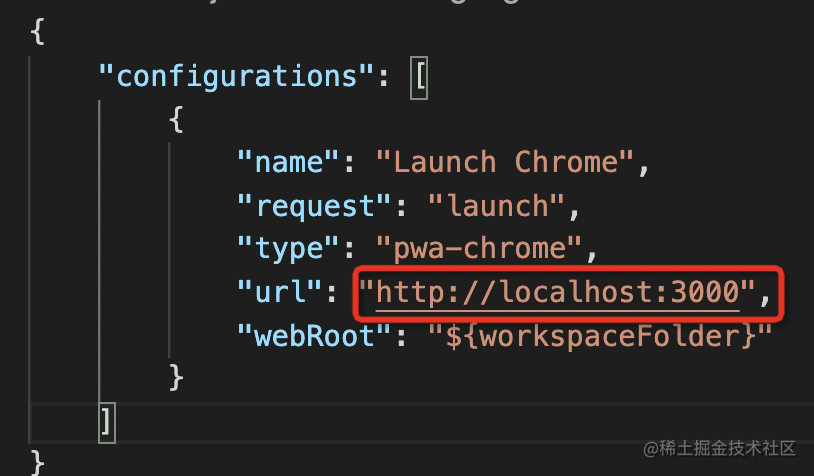Click the "pwa-chrome" value
This screenshot has height=476, width=814.
(x=479, y=249)
